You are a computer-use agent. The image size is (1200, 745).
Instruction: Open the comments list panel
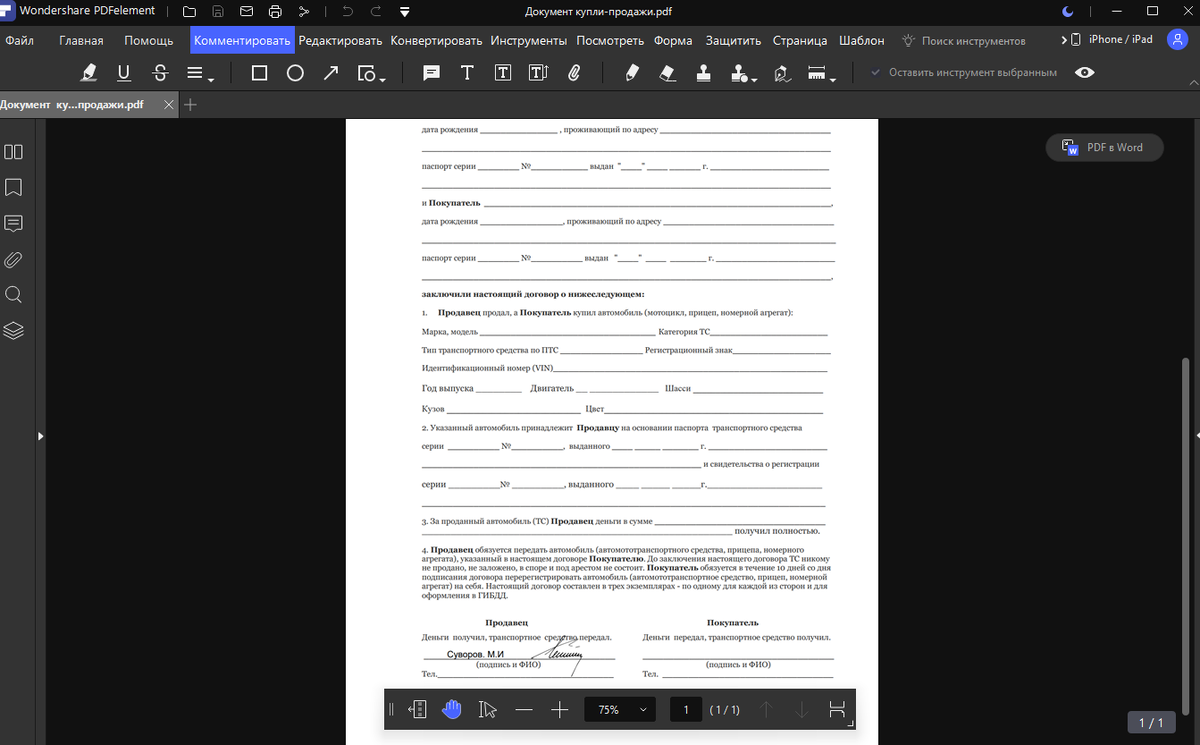(x=14, y=223)
